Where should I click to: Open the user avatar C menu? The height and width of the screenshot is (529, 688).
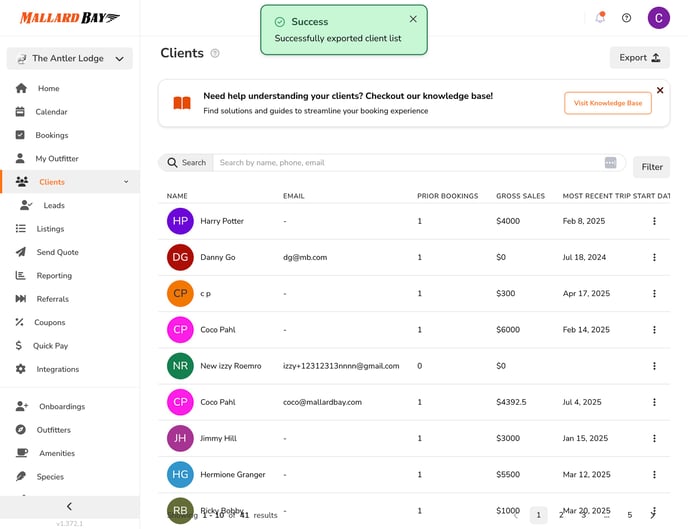coord(659,18)
